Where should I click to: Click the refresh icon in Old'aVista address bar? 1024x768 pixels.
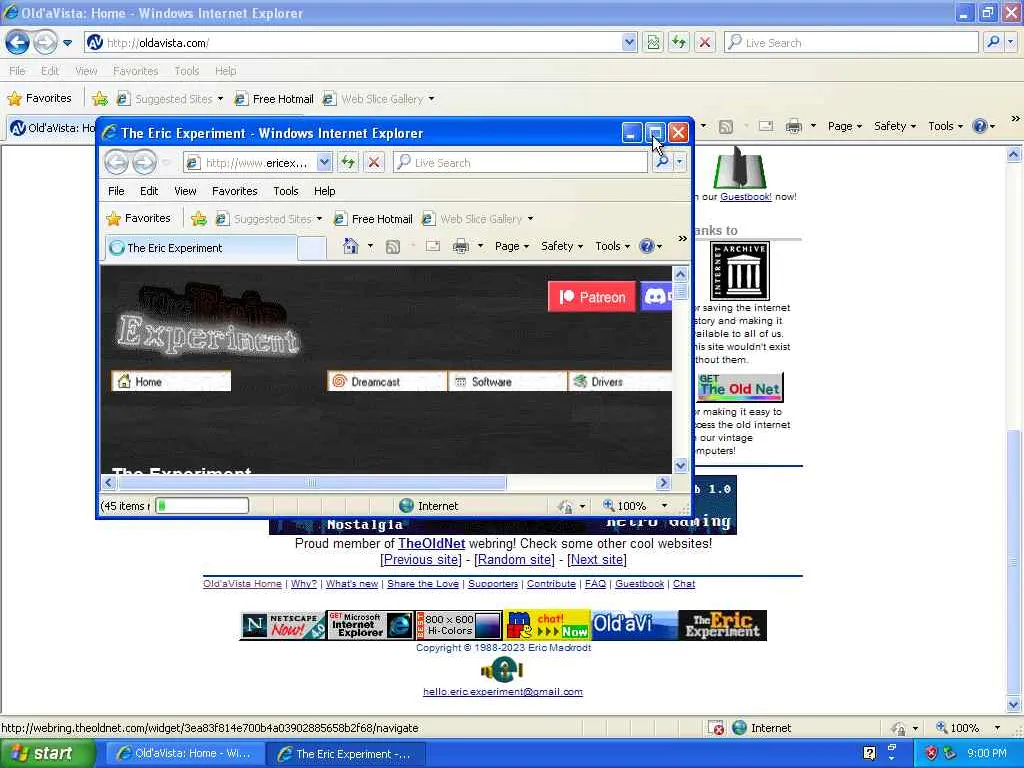point(679,43)
